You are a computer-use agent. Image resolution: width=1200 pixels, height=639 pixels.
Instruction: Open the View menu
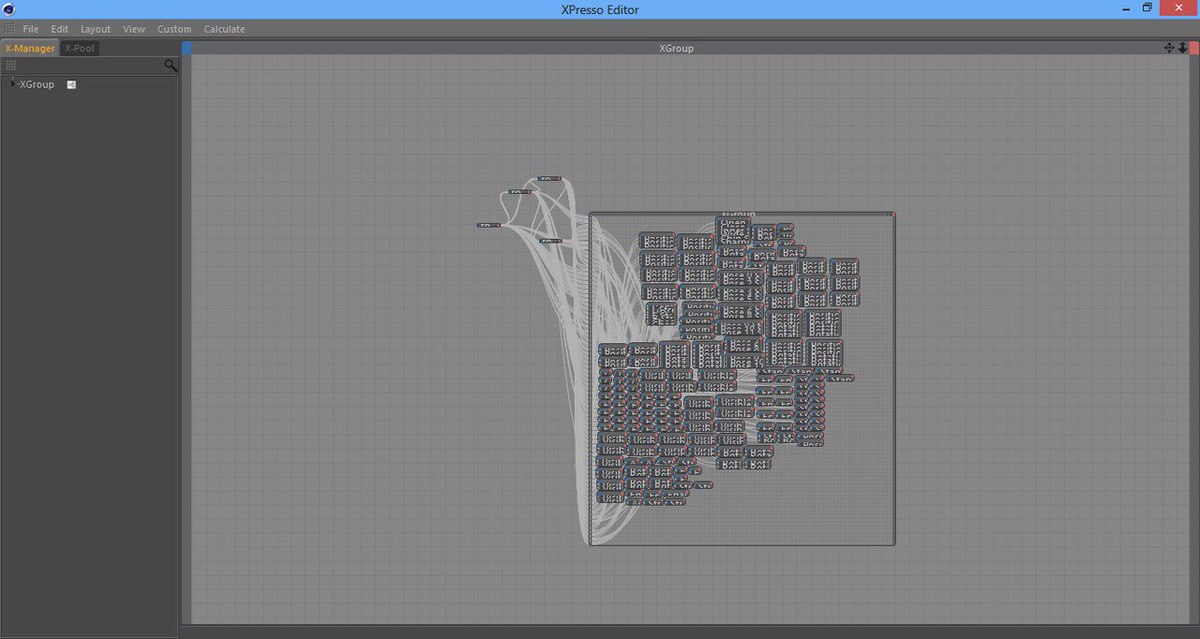[134, 29]
